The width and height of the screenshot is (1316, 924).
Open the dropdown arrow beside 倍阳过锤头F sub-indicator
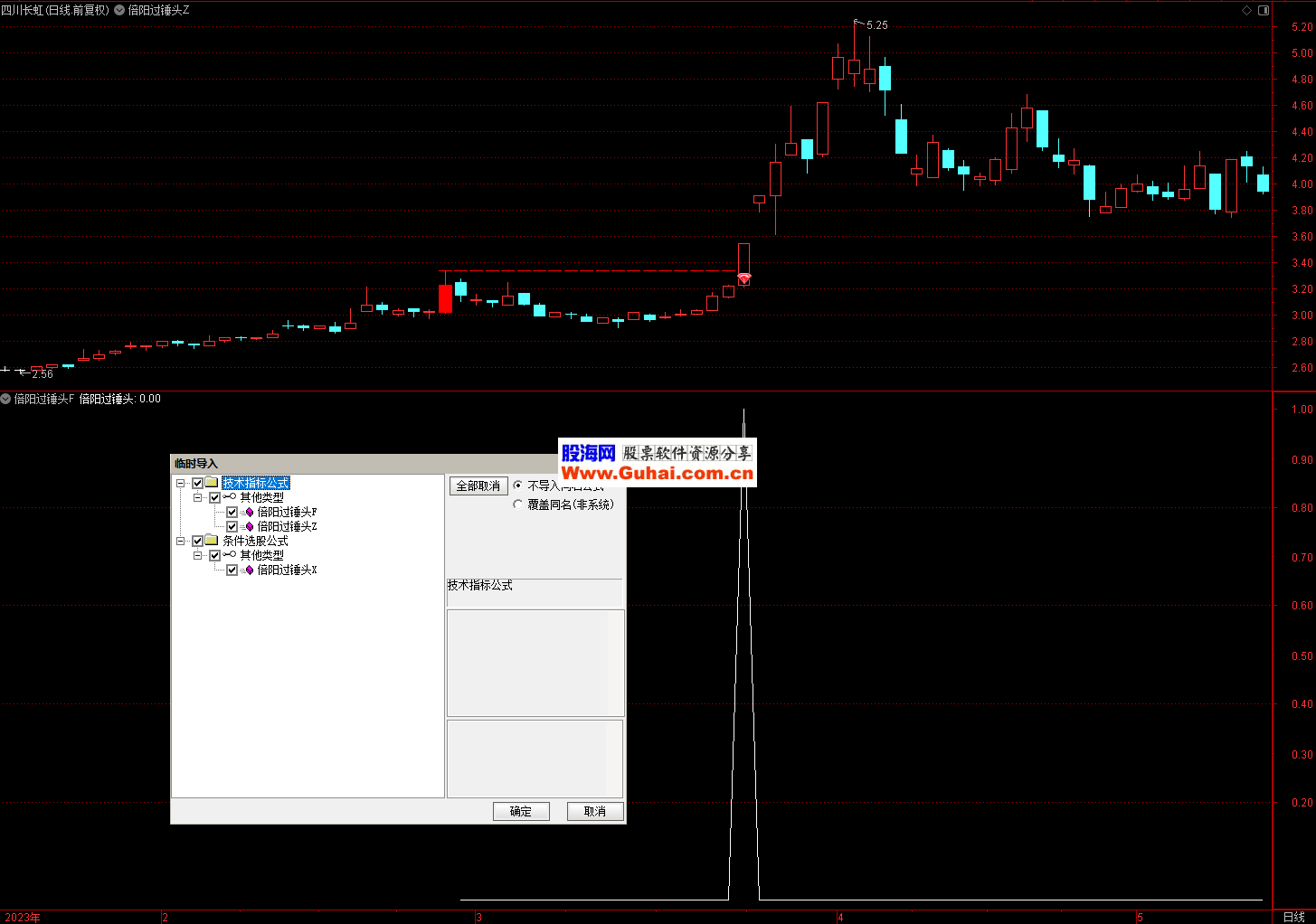click(5, 399)
